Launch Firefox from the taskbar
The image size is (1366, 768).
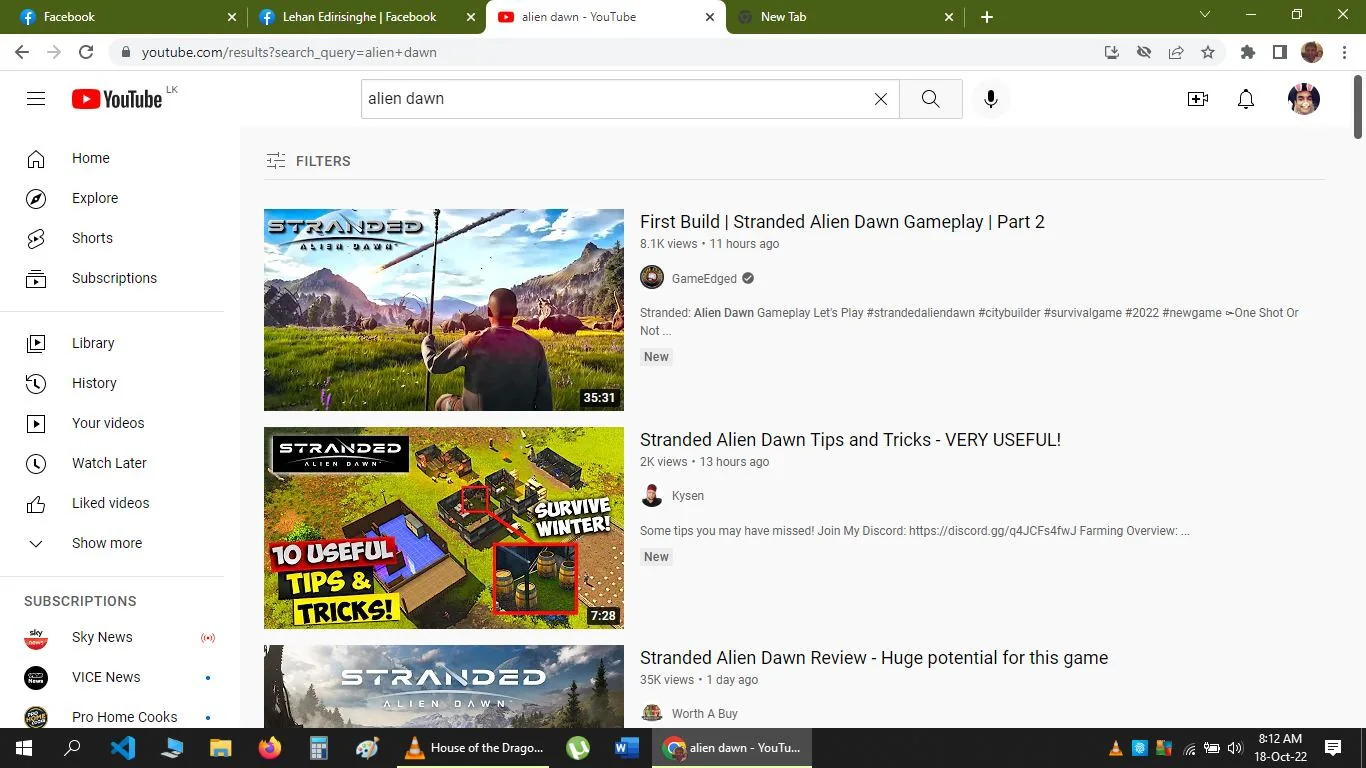(270, 748)
